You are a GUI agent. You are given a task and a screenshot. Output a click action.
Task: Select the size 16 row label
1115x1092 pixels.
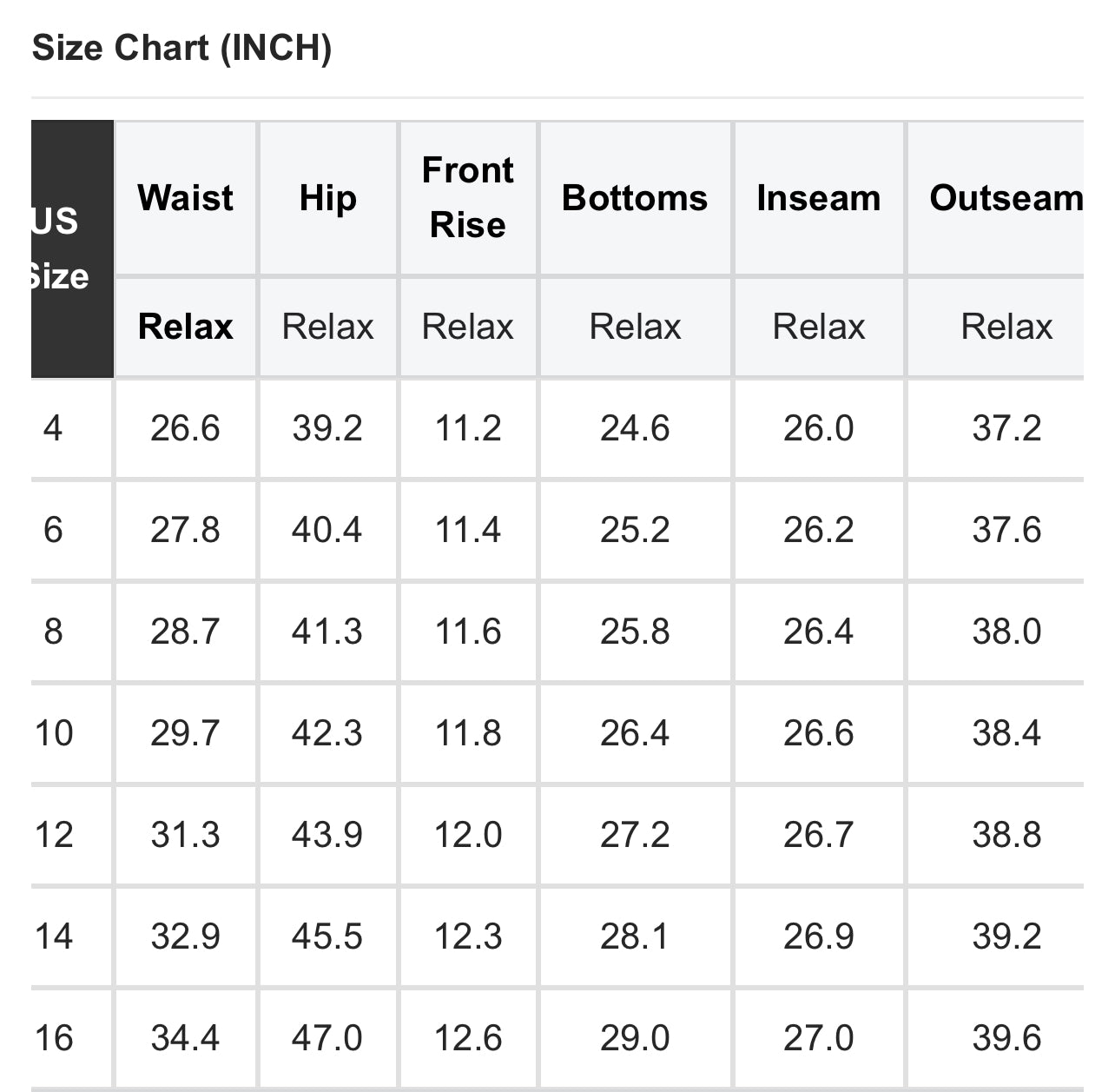54,1038
